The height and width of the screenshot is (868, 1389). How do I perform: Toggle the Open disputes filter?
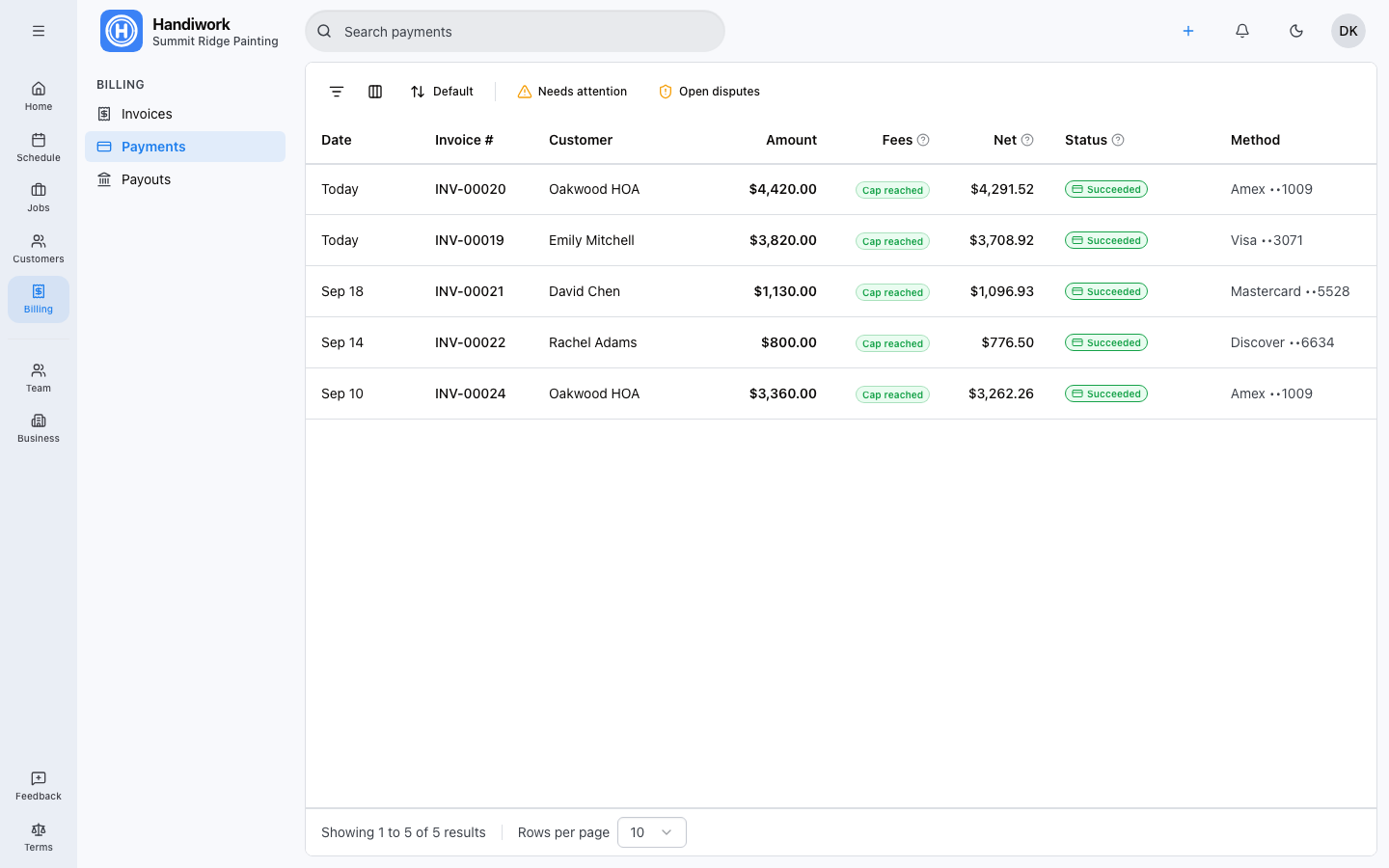point(709,92)
